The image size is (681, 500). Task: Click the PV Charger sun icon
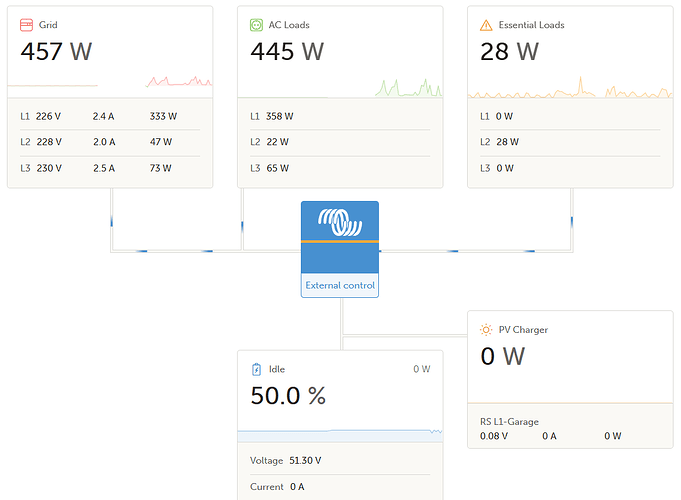click(x=486, y=330)
